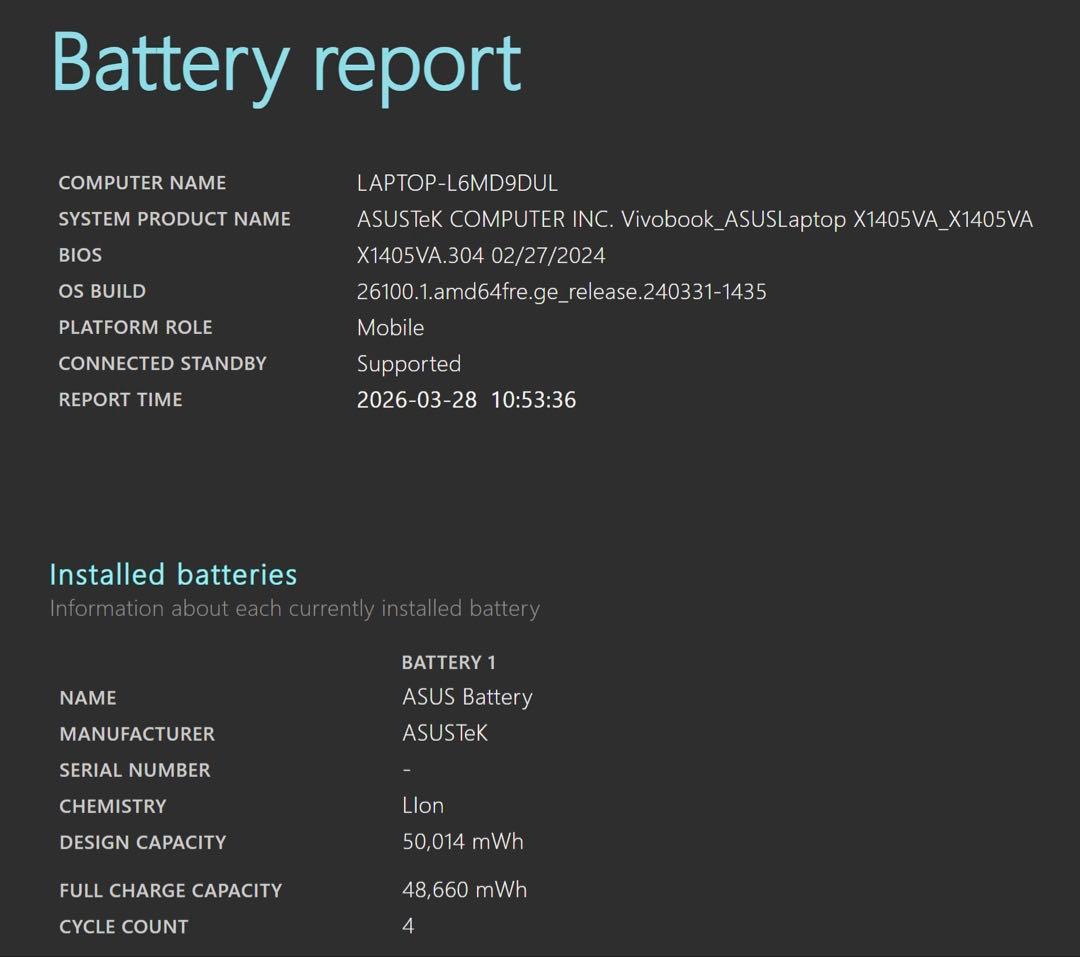This screenshot has width=1080, height=957.
Task: Select the SERIAL NUMBER row label
Action: [135, 770]
